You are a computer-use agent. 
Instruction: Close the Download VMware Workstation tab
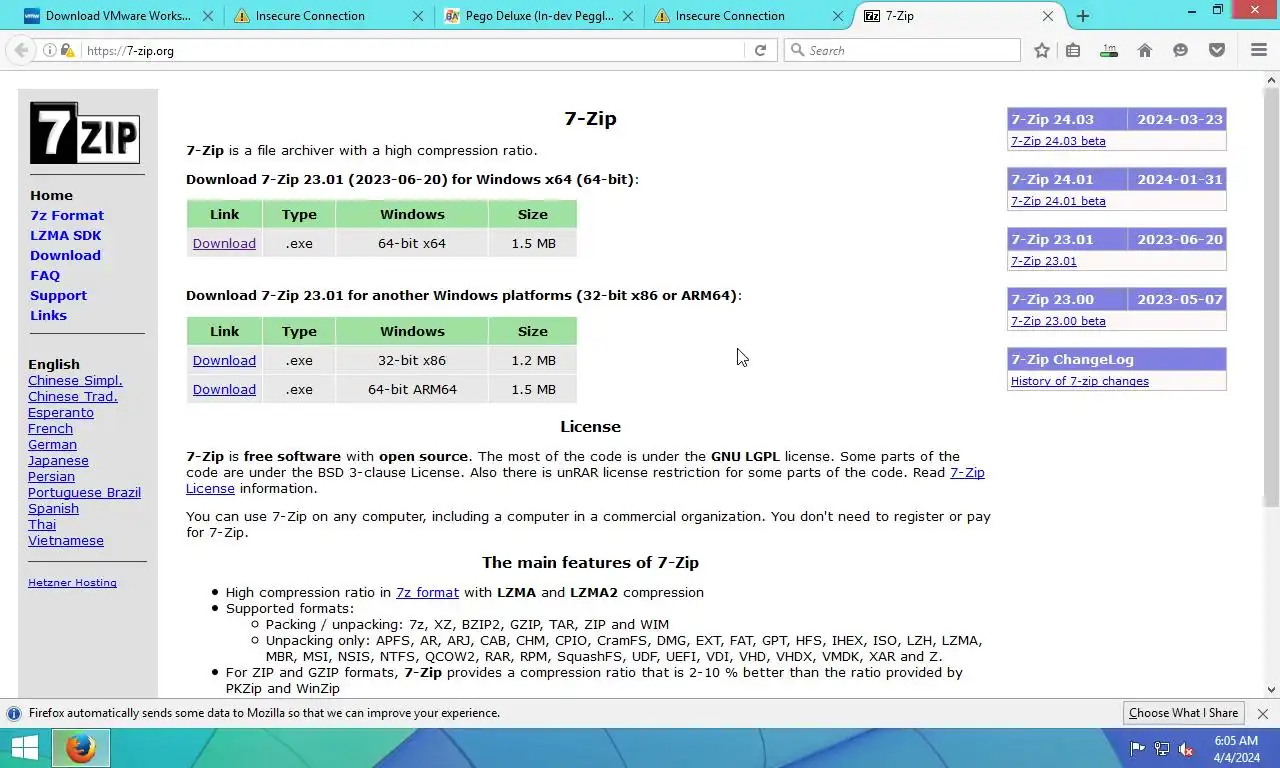[x=208, y=16]
